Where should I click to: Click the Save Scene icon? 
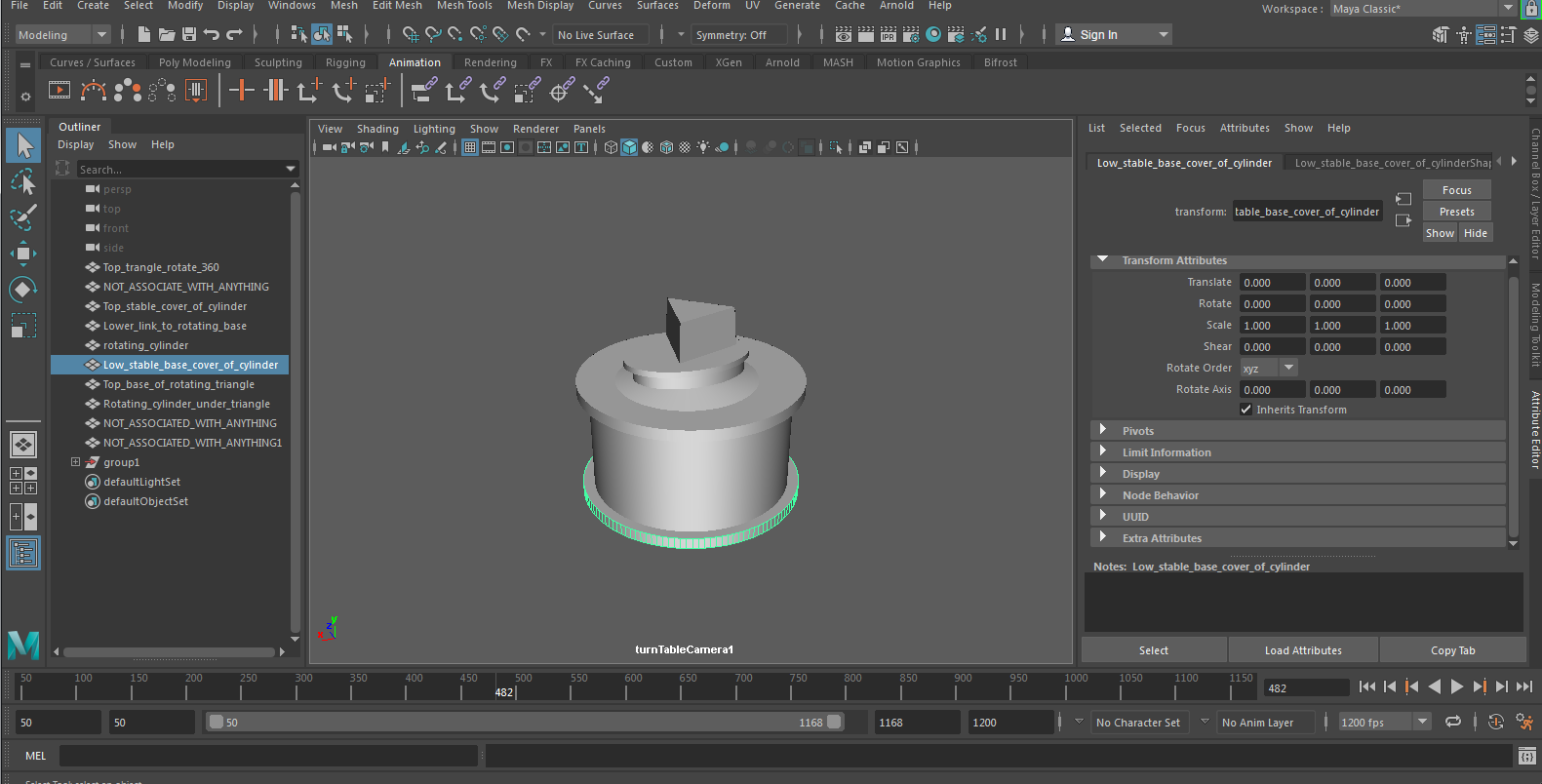pos(189,35)
